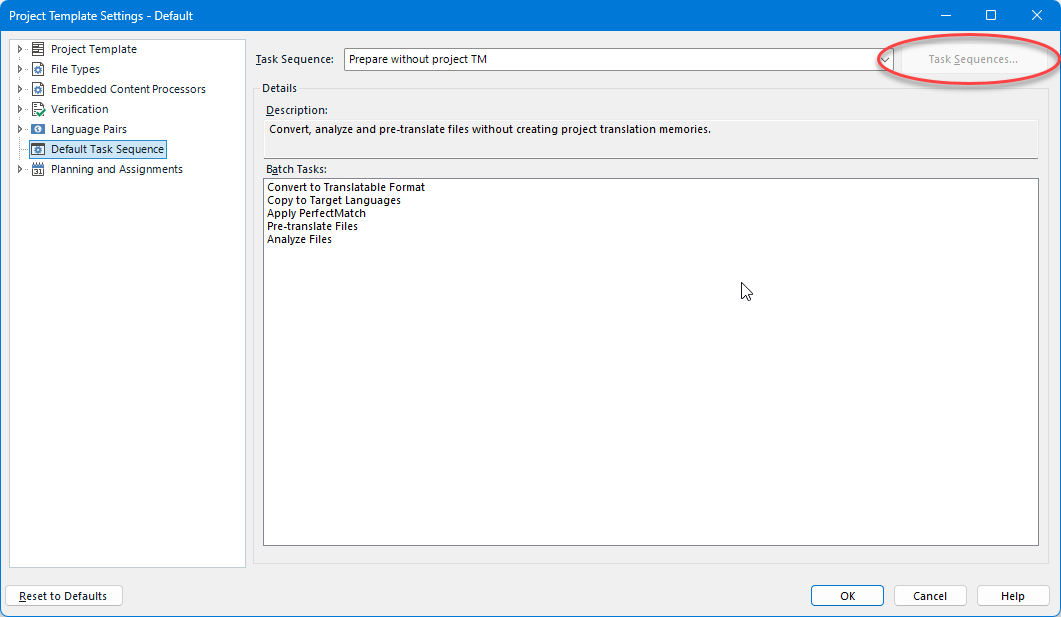Close the Project Template Settings dialog
The width and height of the screenshot is (1061, 617).
pyautogui.click(x=1036, y=15)
